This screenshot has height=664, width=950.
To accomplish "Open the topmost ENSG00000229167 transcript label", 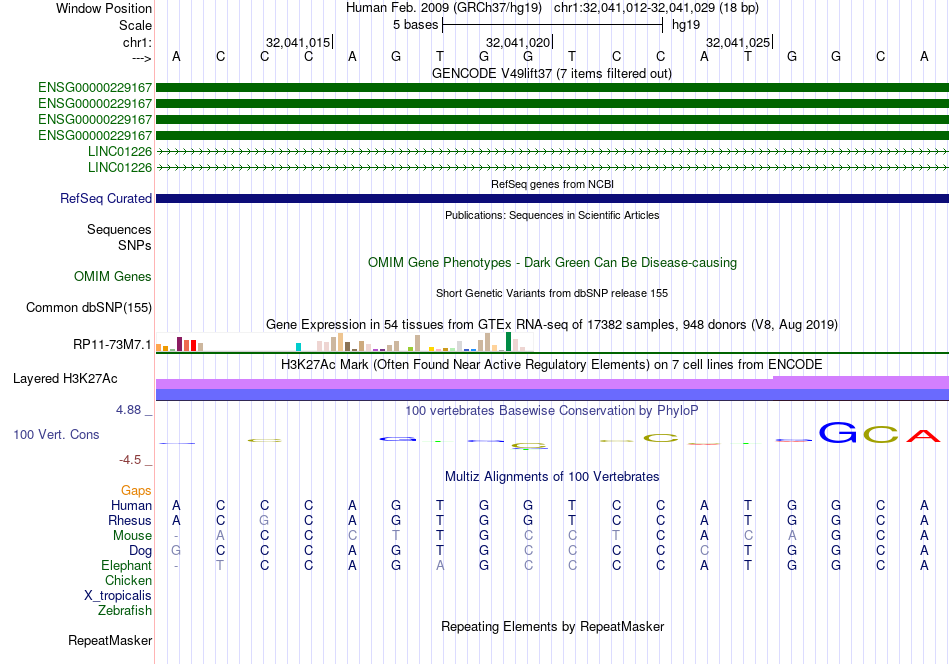I will click(x=95, y=88).
